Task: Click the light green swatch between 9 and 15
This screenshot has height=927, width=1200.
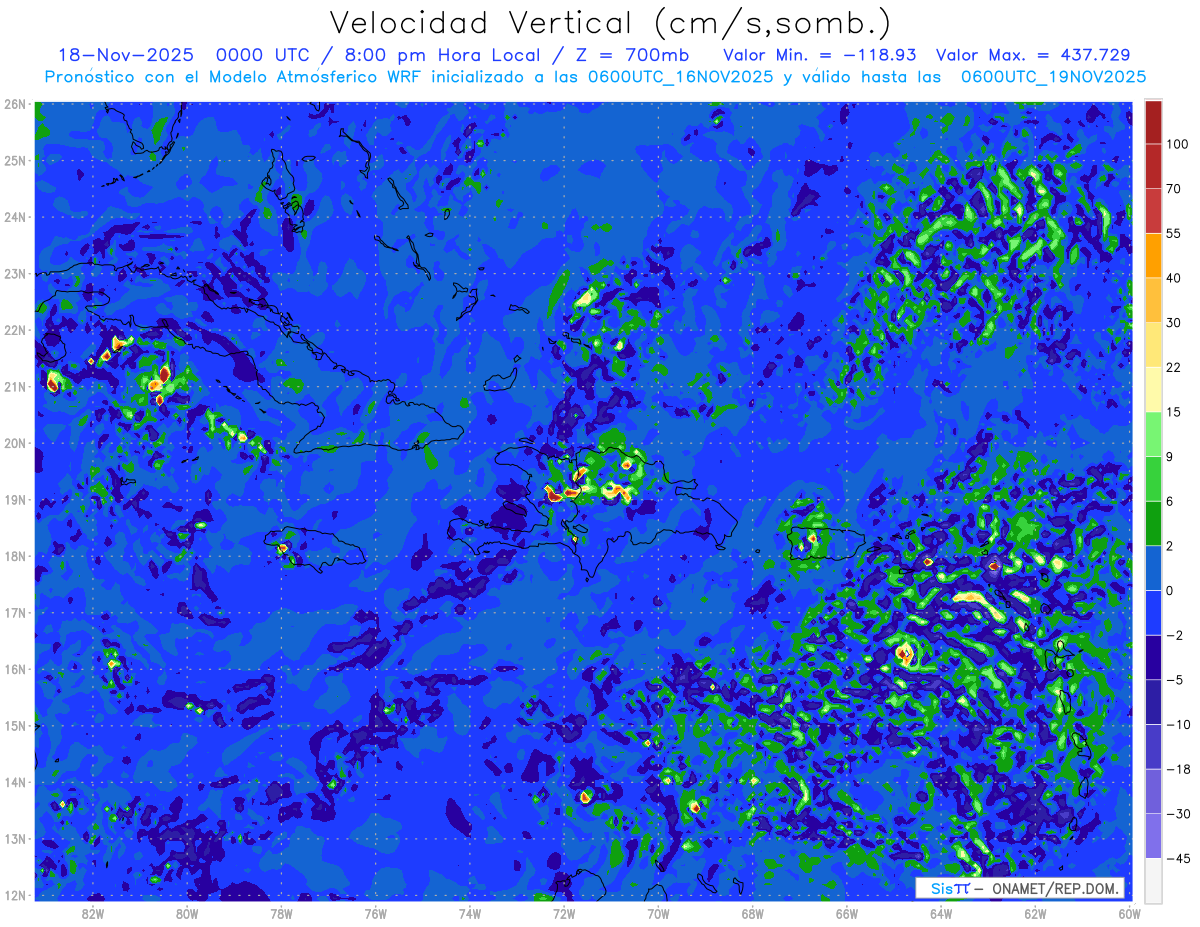Action: [1153, 435]
